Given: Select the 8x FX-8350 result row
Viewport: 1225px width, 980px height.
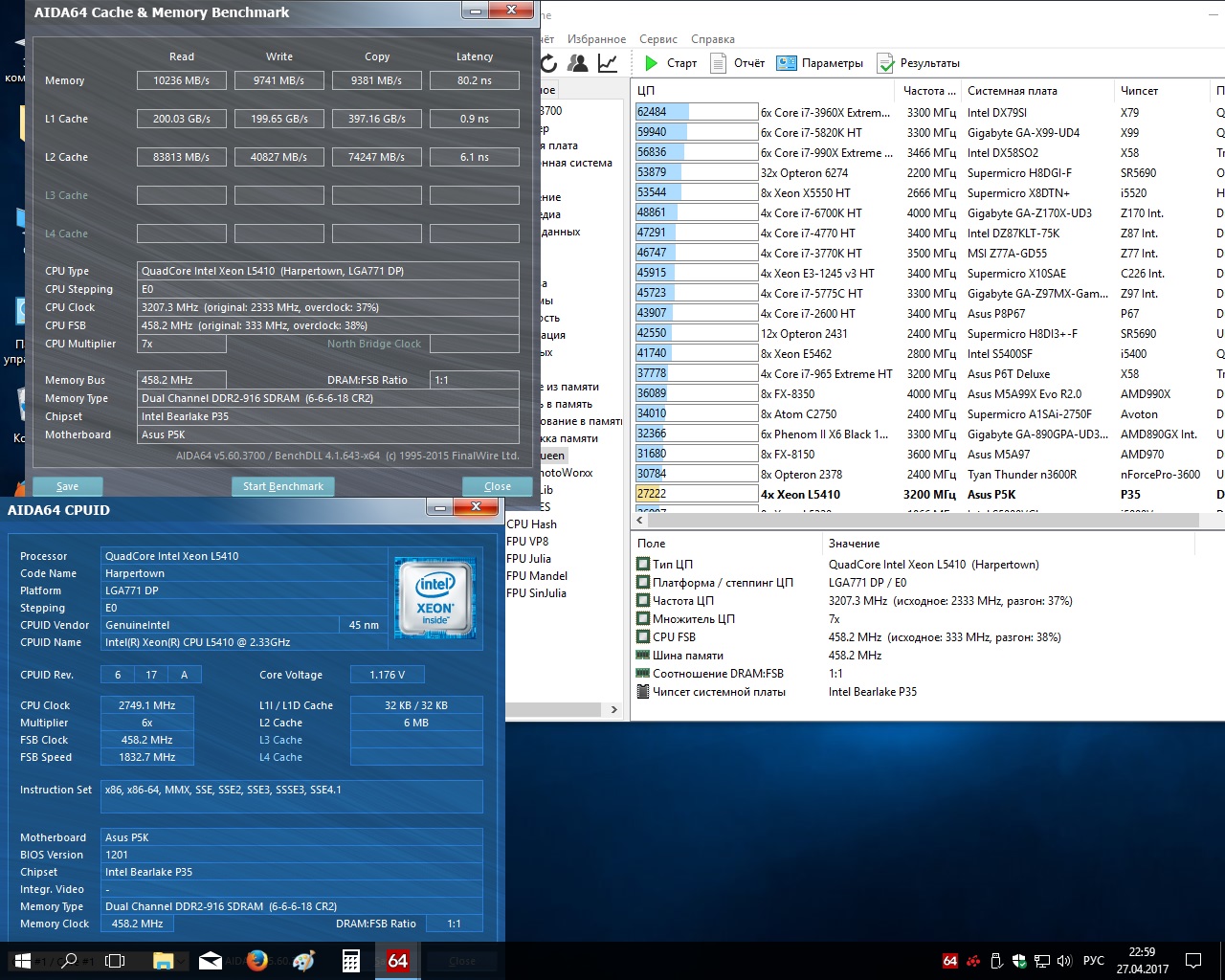Looking at the screenshot, I should (928, 394).
